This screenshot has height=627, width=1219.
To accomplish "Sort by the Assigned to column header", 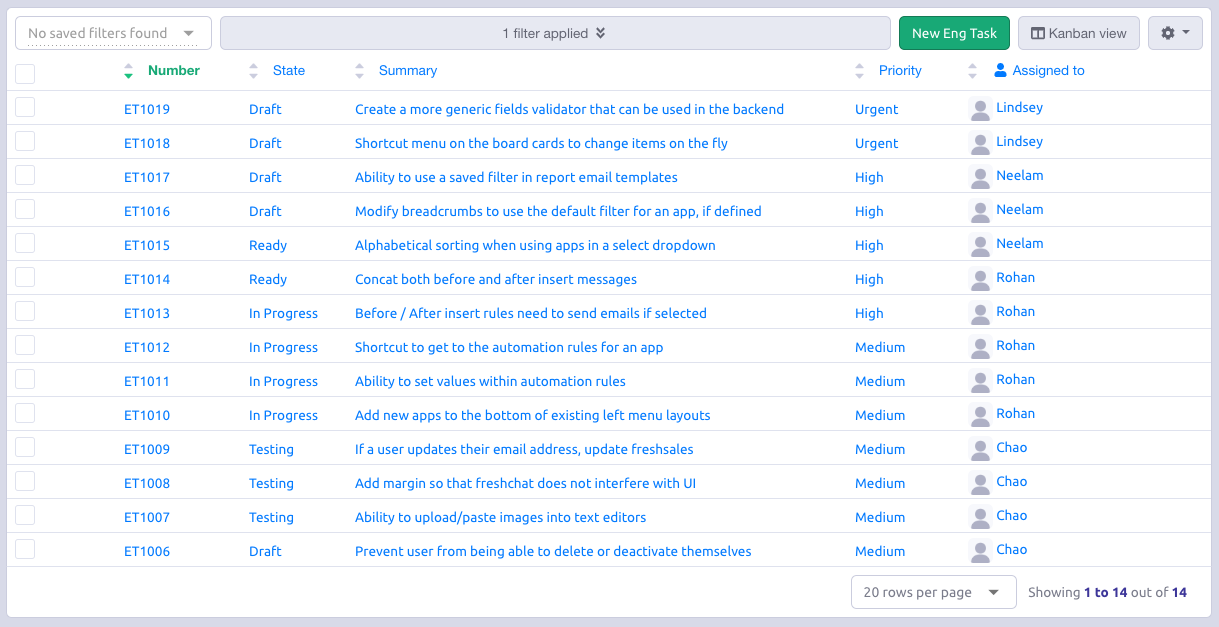I will 1048,71.
